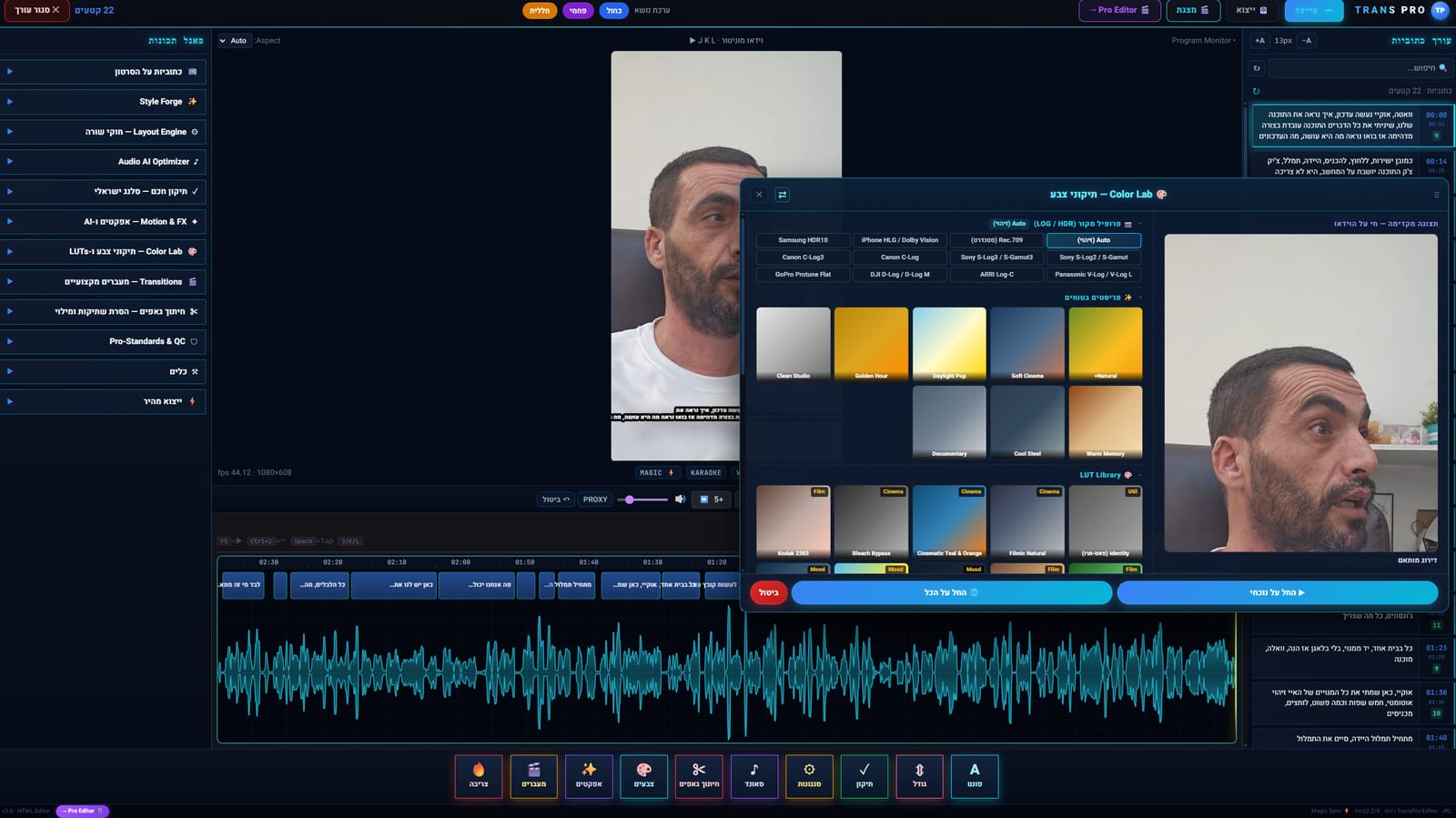Click the highlighted cyan tab in top bar

pyautogui.click(x=1314, y=11)
